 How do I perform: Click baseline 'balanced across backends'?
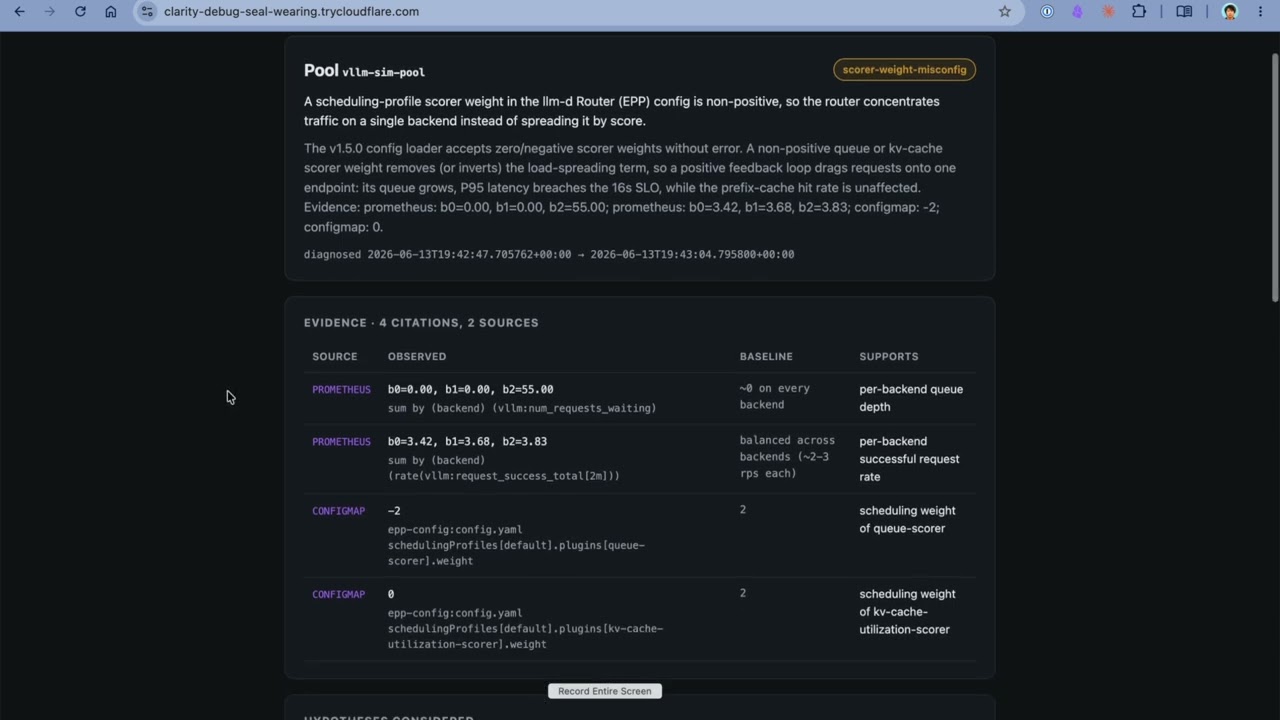point(787,456)
